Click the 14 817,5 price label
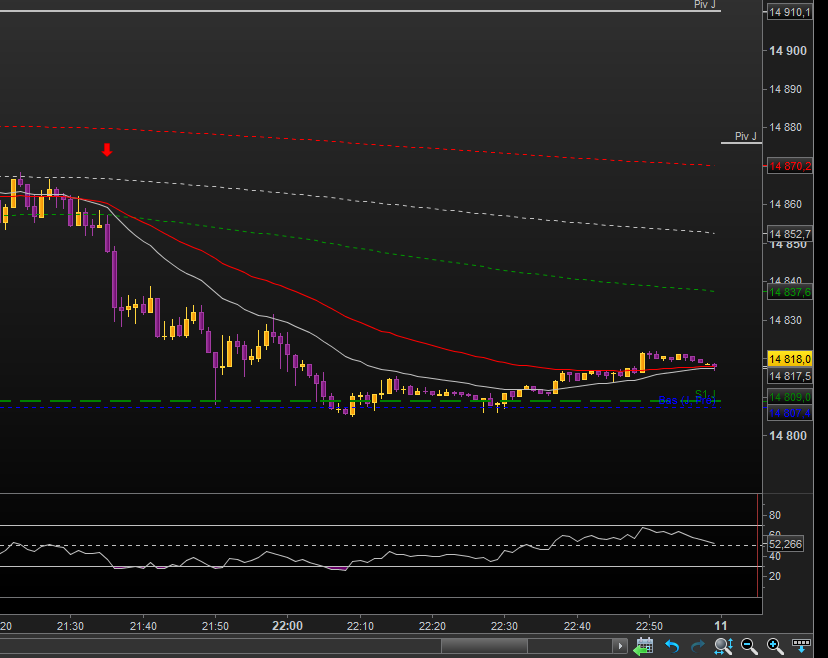This screenshot has height=658, width=828. (x=789, y=376)
